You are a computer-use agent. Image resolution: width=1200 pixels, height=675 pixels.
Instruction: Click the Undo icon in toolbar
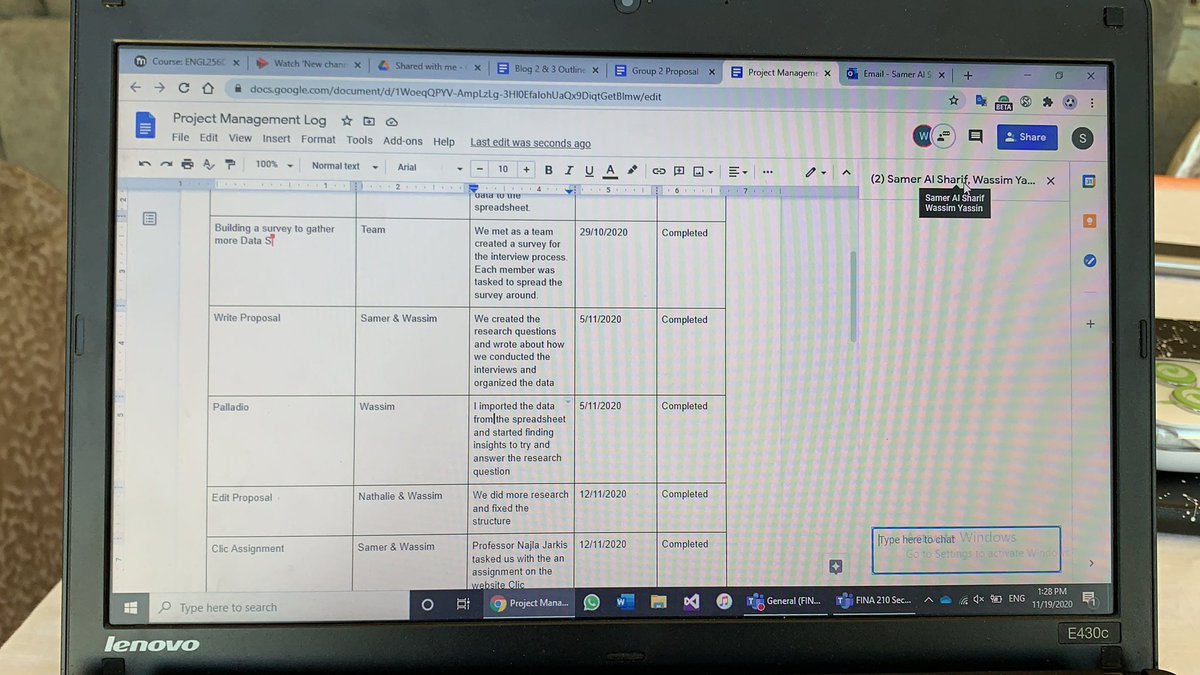tap(146, 164)
